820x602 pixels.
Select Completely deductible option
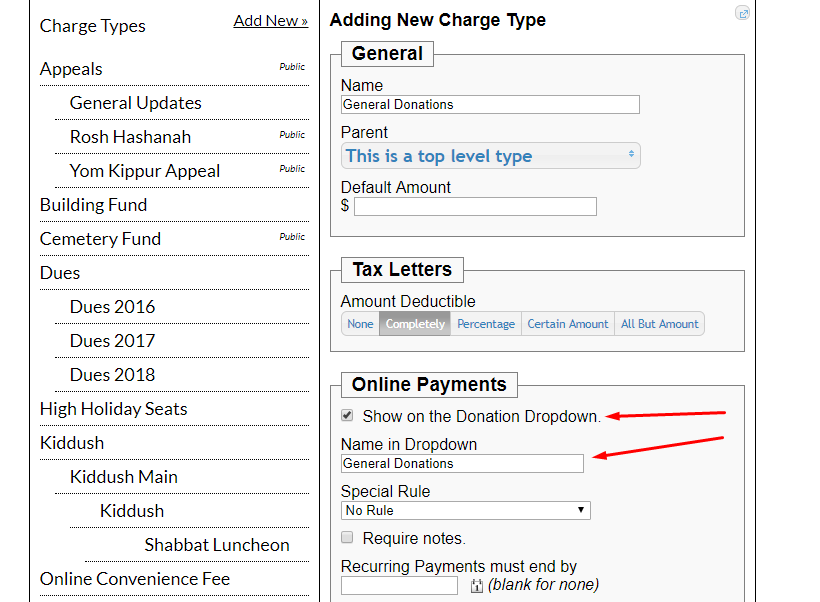click(415, 324)
